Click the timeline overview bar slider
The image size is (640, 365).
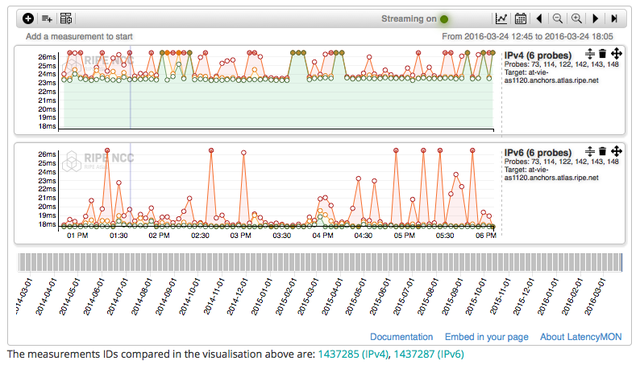320,262
